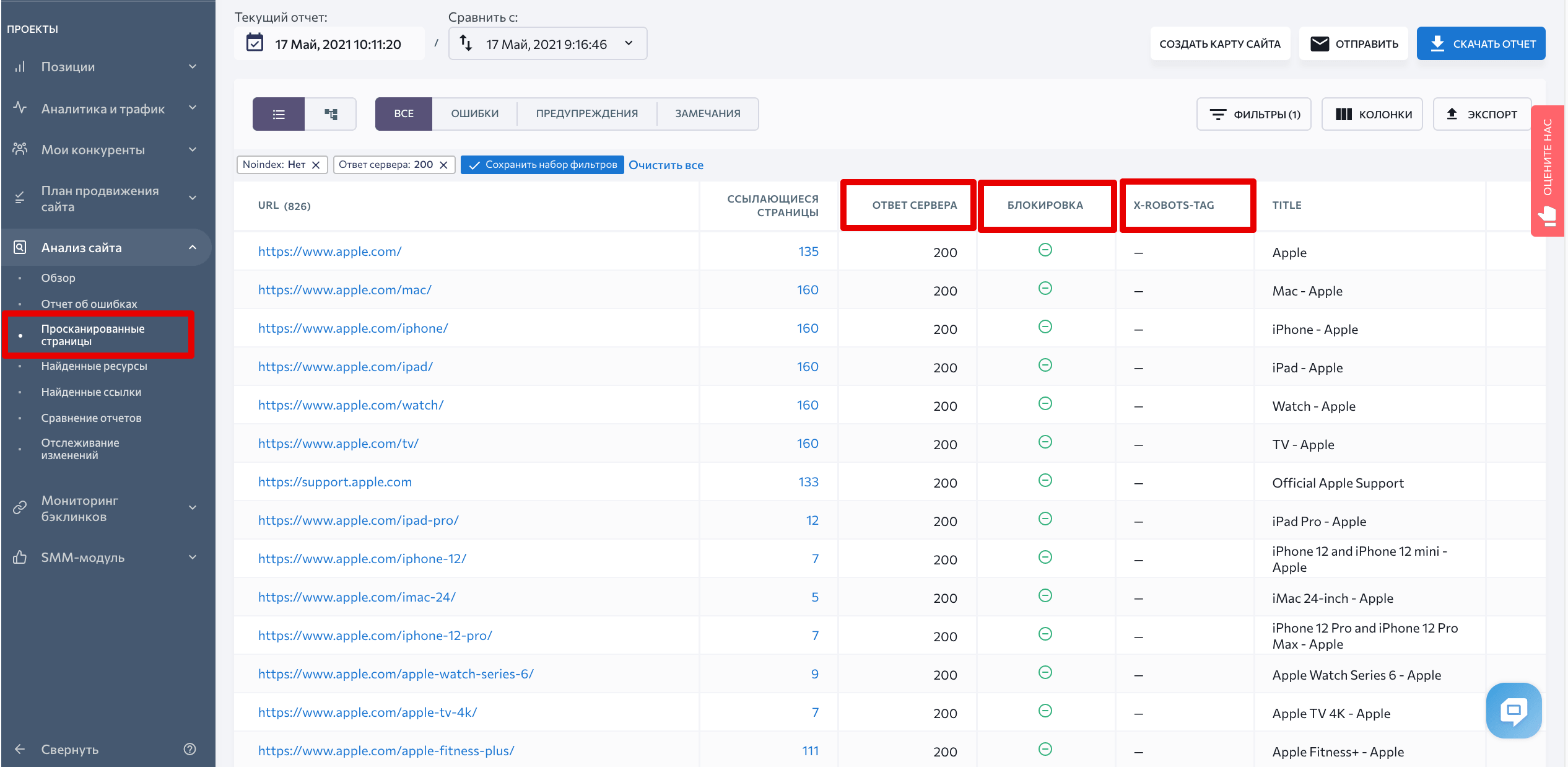
Task: Open Отслеживание изменений menu item
Action: pos(80,449)
